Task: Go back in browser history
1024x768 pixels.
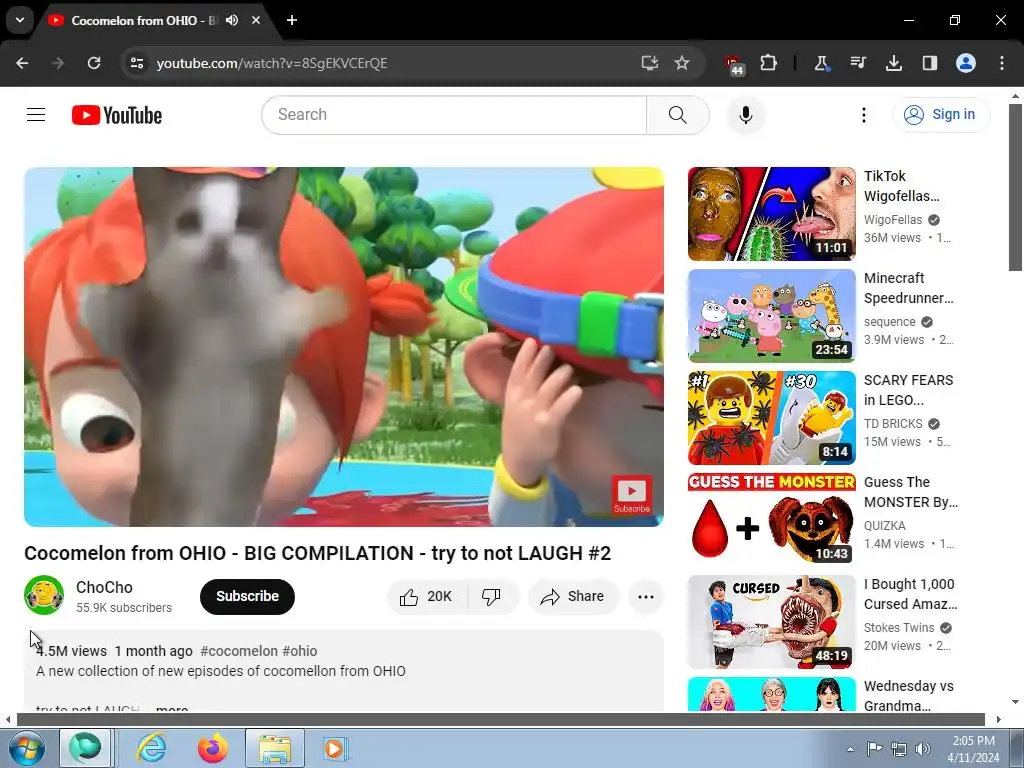Action: pyautogui.click(x=22, y=63)
